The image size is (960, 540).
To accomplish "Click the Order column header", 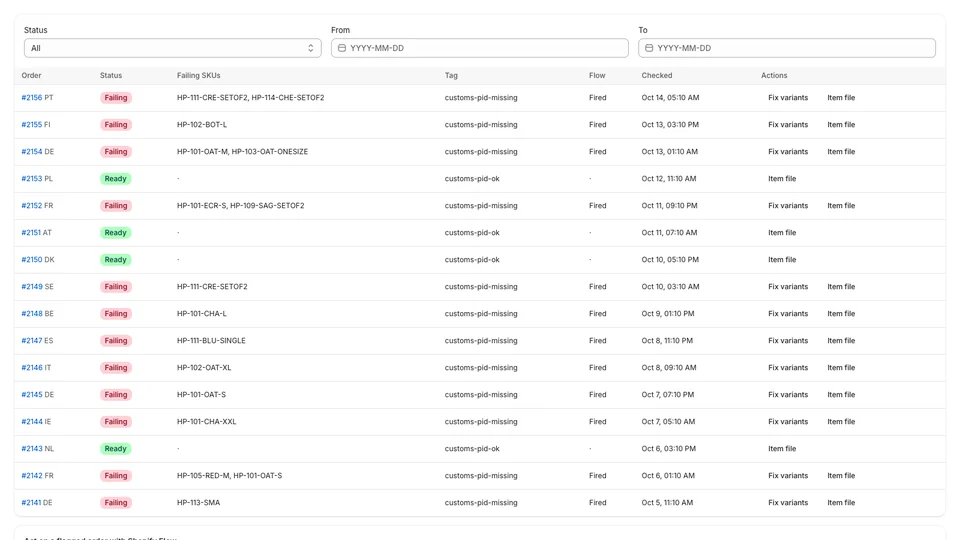I will [x=31, y=75].
